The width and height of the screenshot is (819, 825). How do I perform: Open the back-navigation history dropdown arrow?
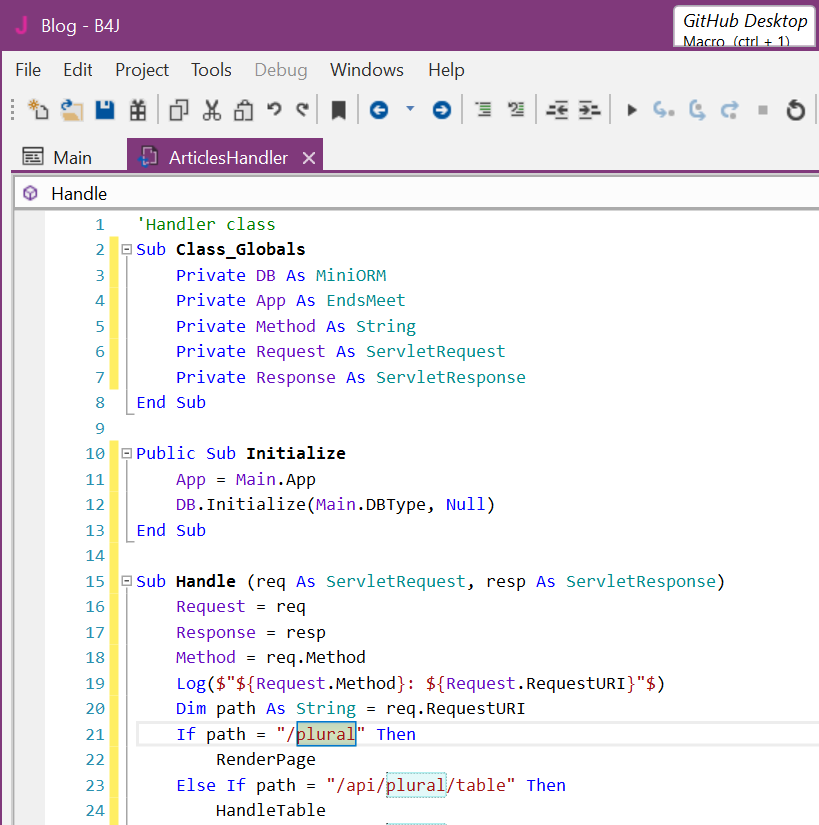[x=408, y=110]
